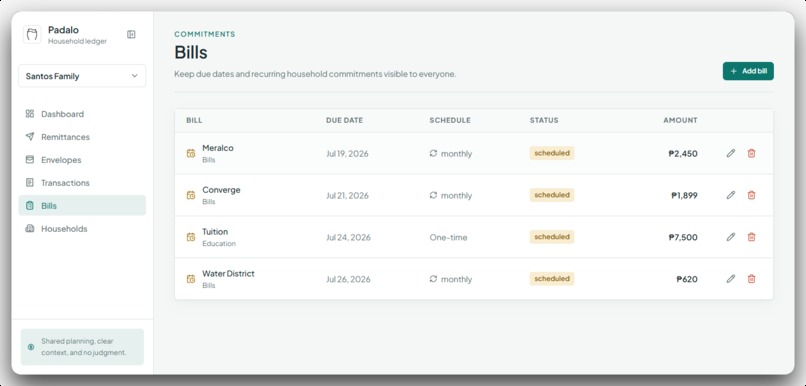Click the Add bill button

tap(748, 71)
